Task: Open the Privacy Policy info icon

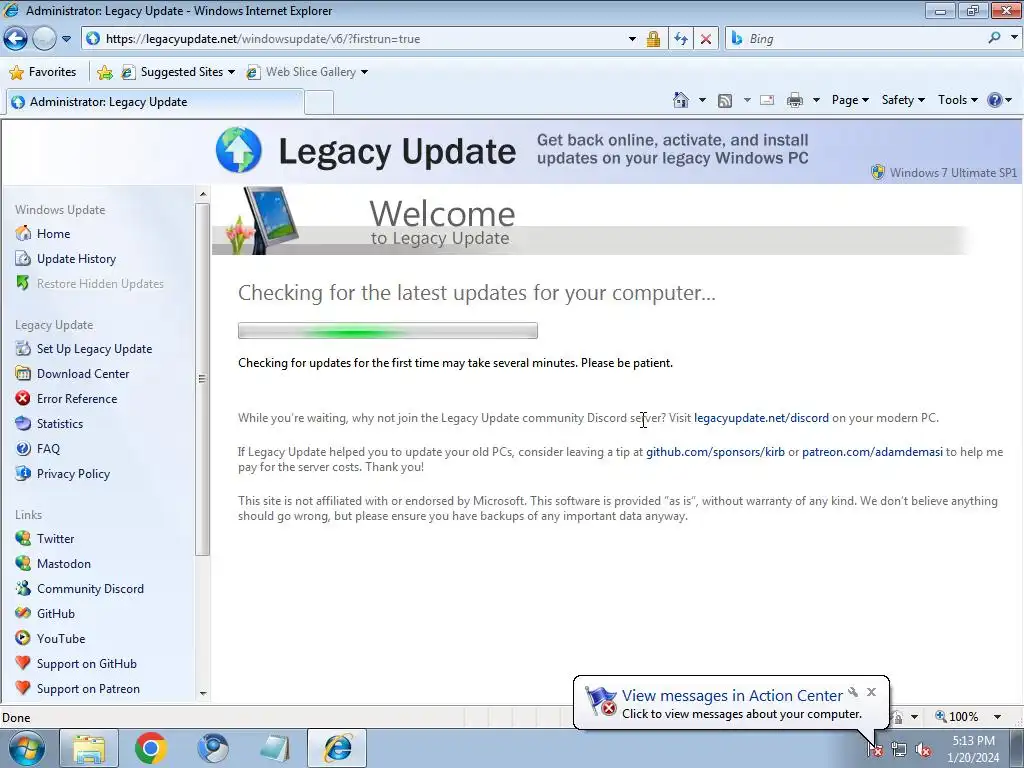Action: [x=23, y=473]
